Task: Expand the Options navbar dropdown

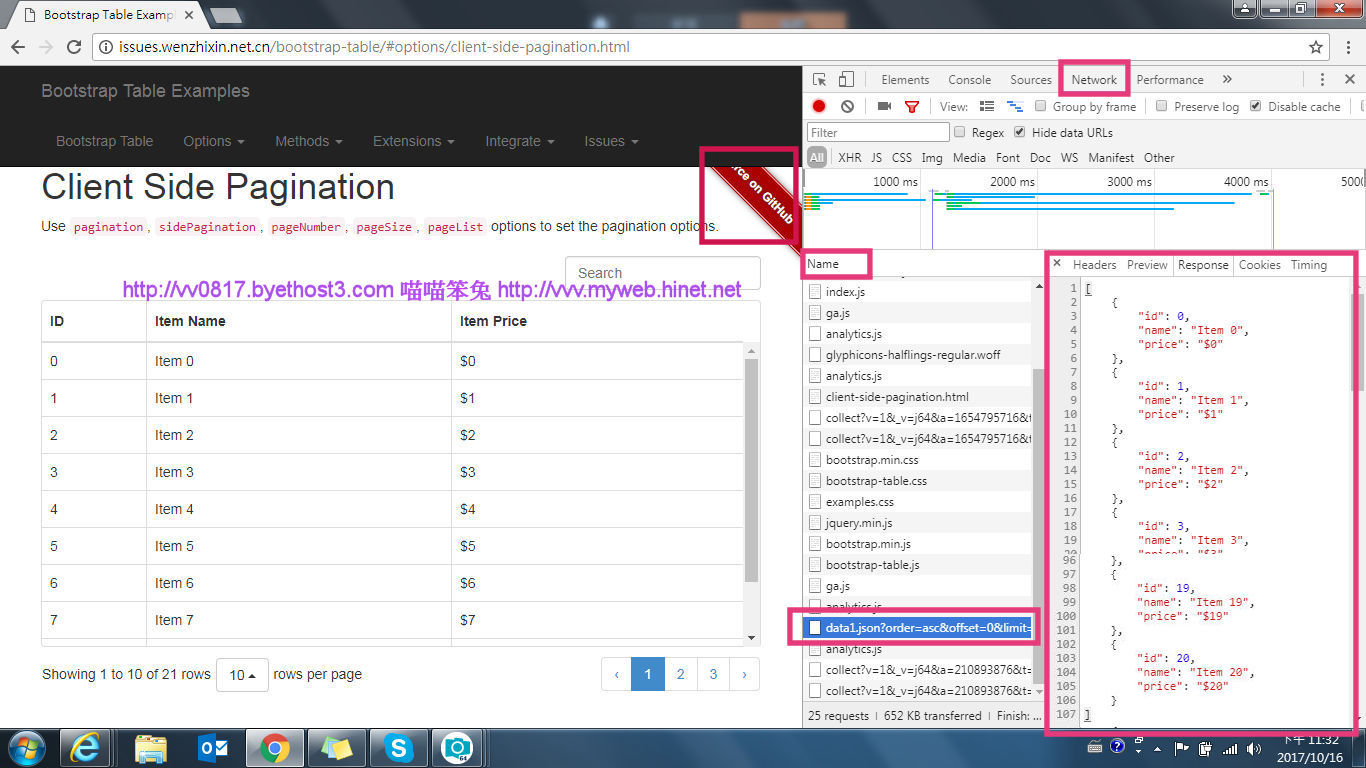Action: (x=213, y=141)
